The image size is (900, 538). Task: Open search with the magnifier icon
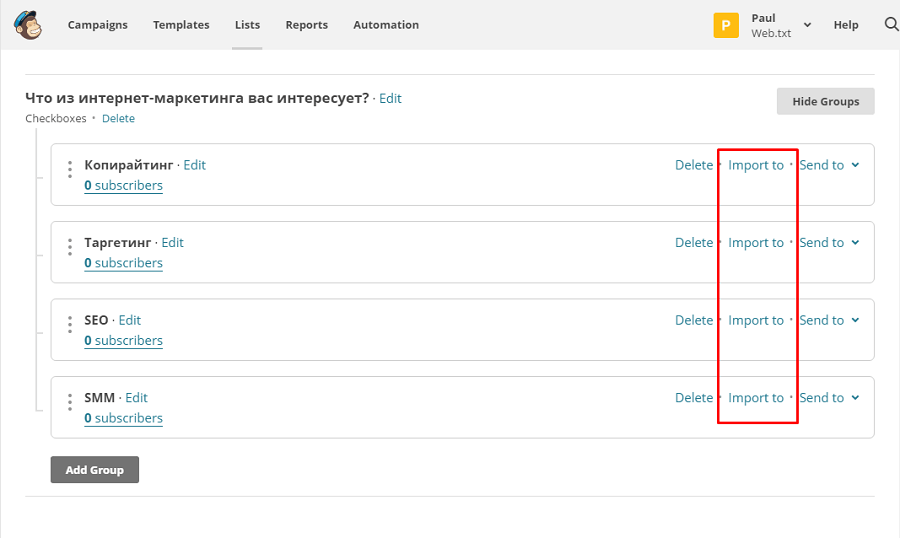pyautogui.click(x=891, y=25)
